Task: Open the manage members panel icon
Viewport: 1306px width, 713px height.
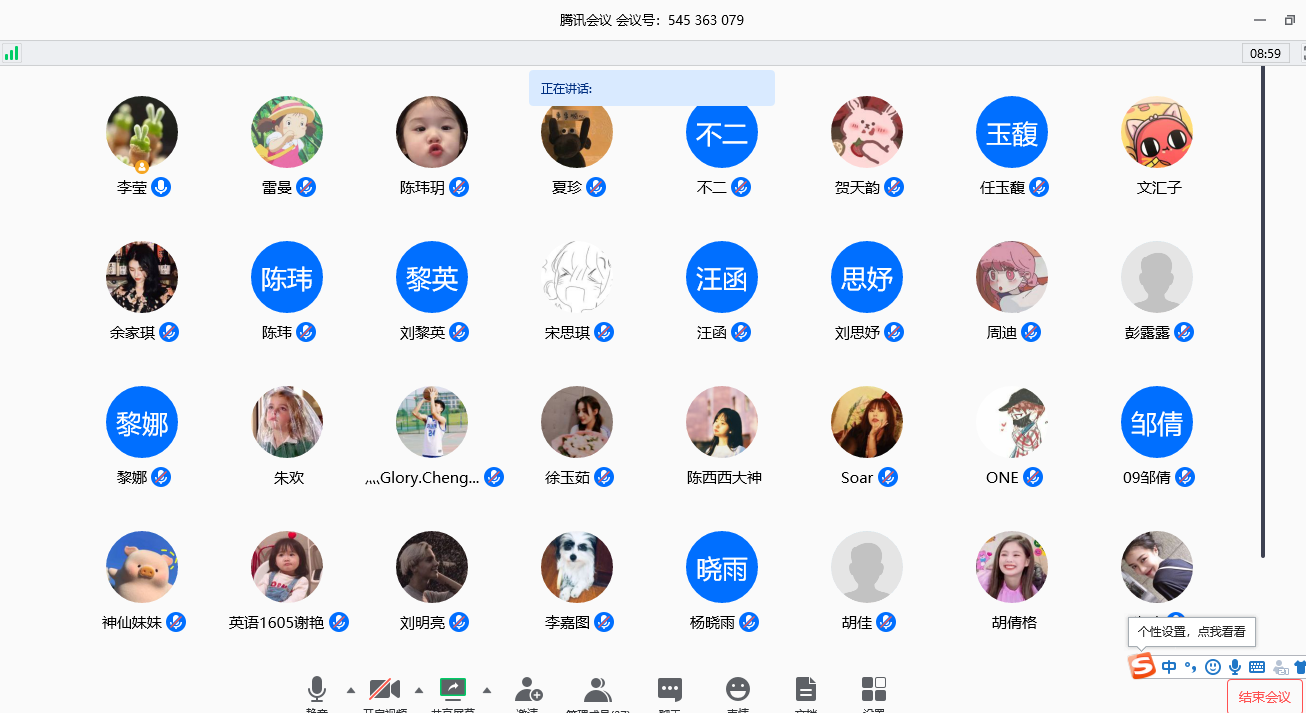Action: pos(598,689)
